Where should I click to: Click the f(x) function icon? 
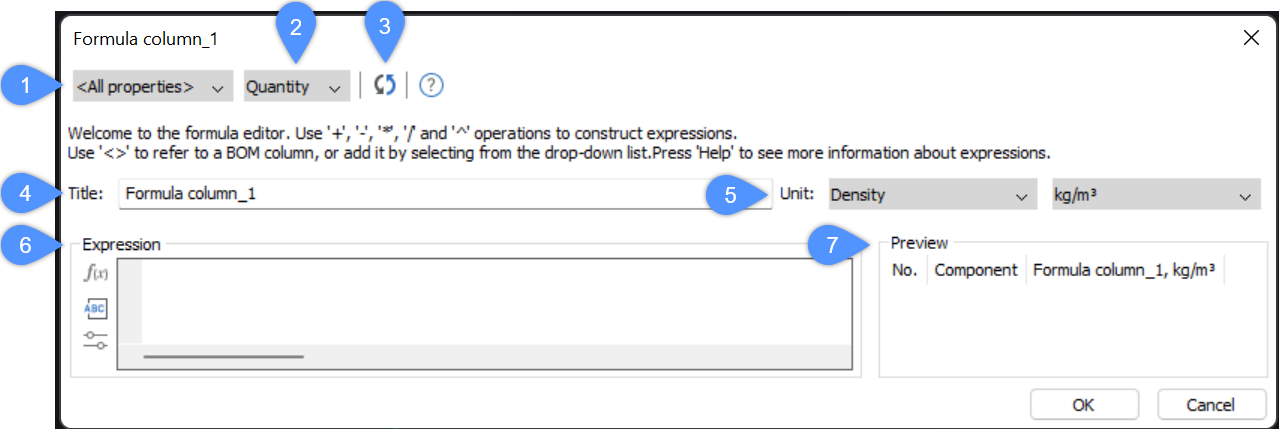coord(95,274)
